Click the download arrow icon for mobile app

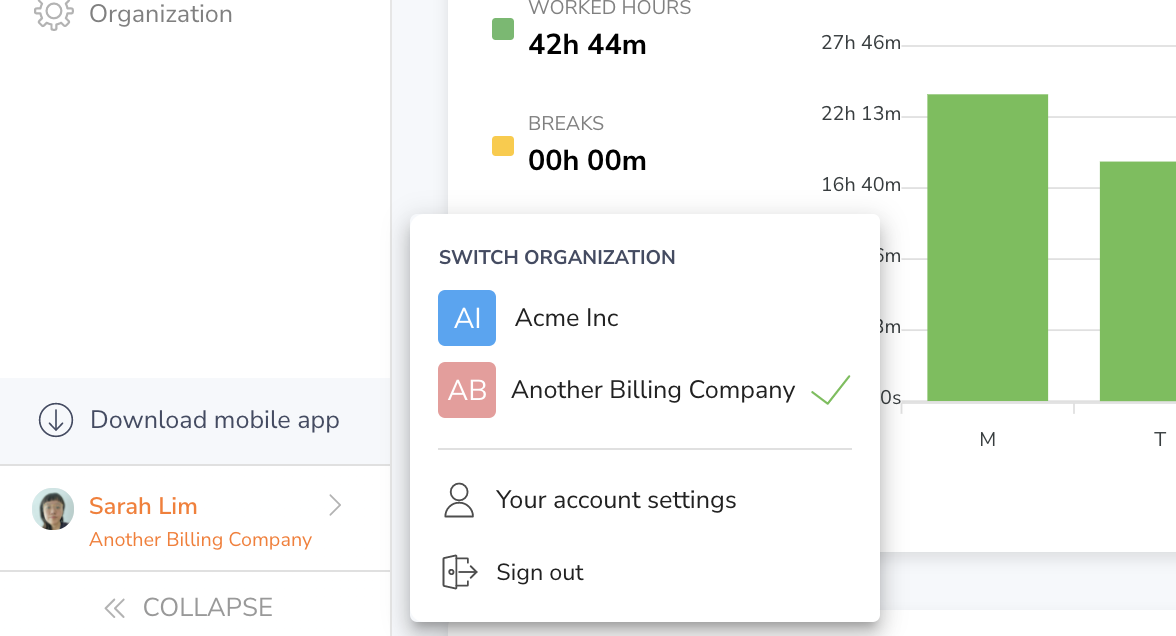click(x=55, y=420)
